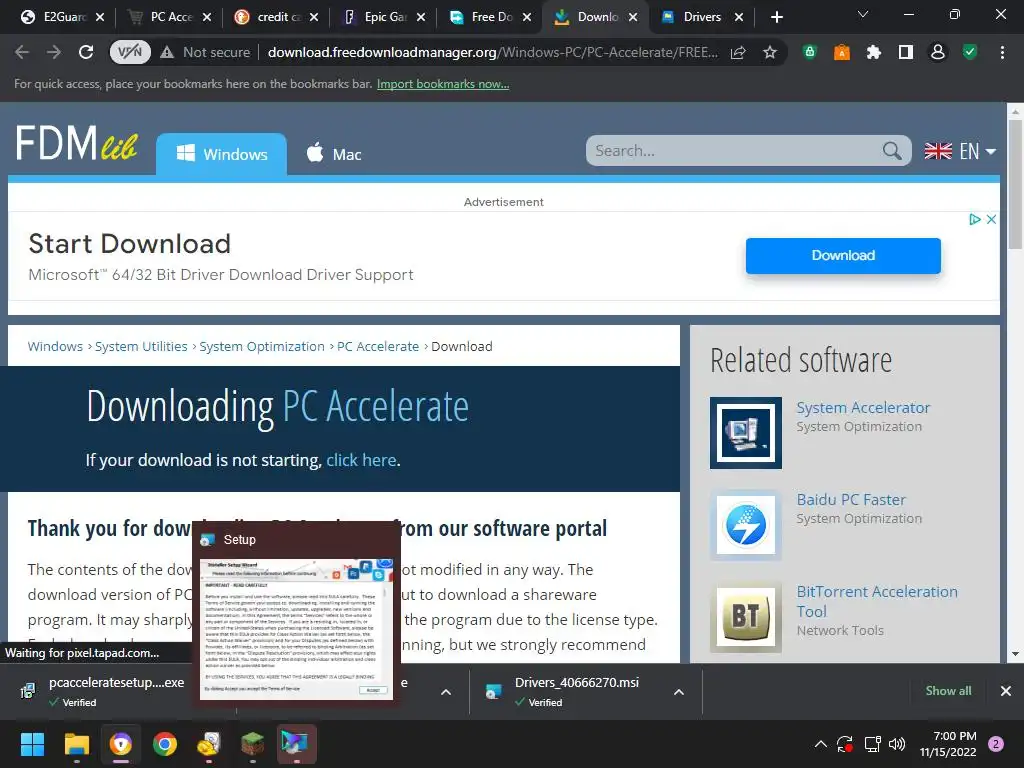Open the clock showing 7:00 PM
The height and width of the screenshot is (768, 1024).
[x=948, y=744]
